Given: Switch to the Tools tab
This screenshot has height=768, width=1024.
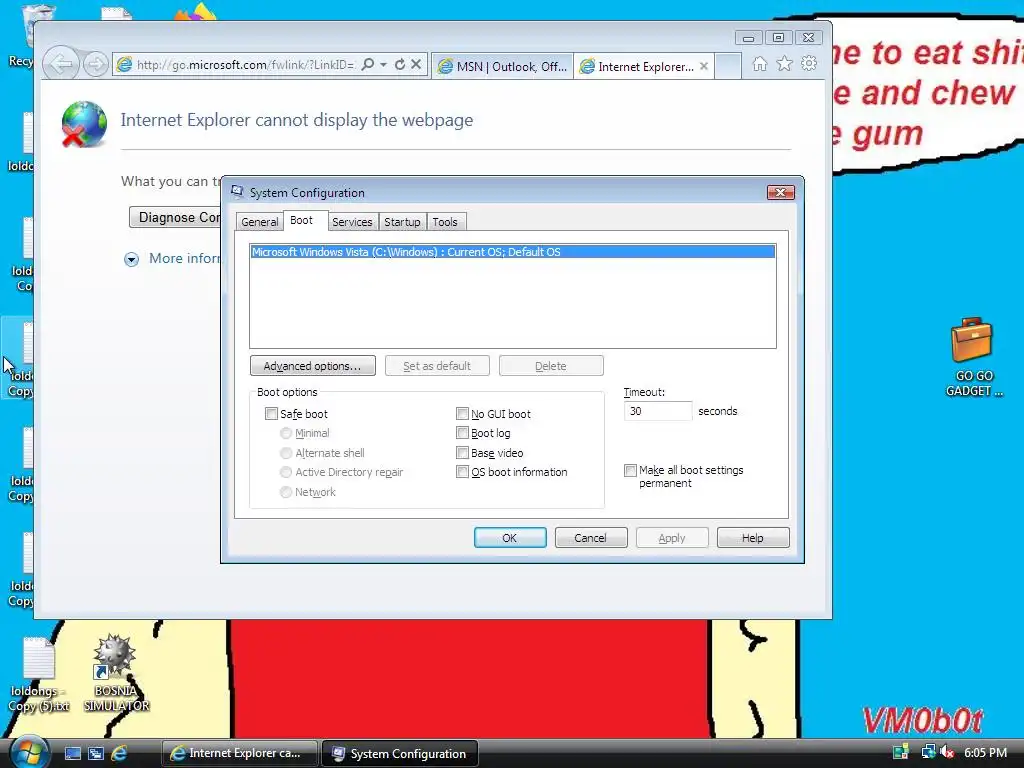Looking at the screenshot, I should pyautogui.click(x=445, y=222).
